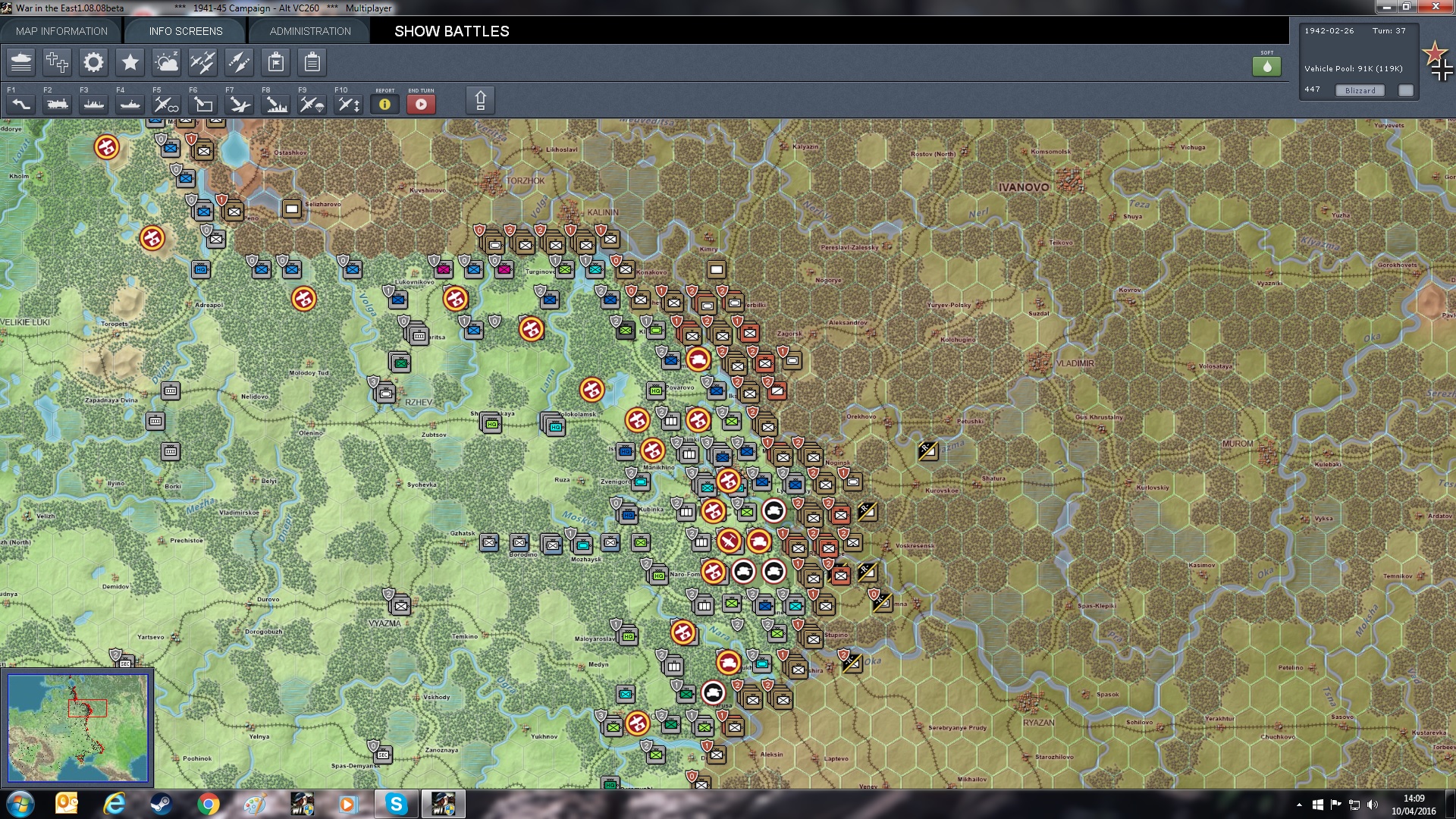1456x819 pixels.
Task: Select F3 naval transport mode
Action: tap(93, 104)
